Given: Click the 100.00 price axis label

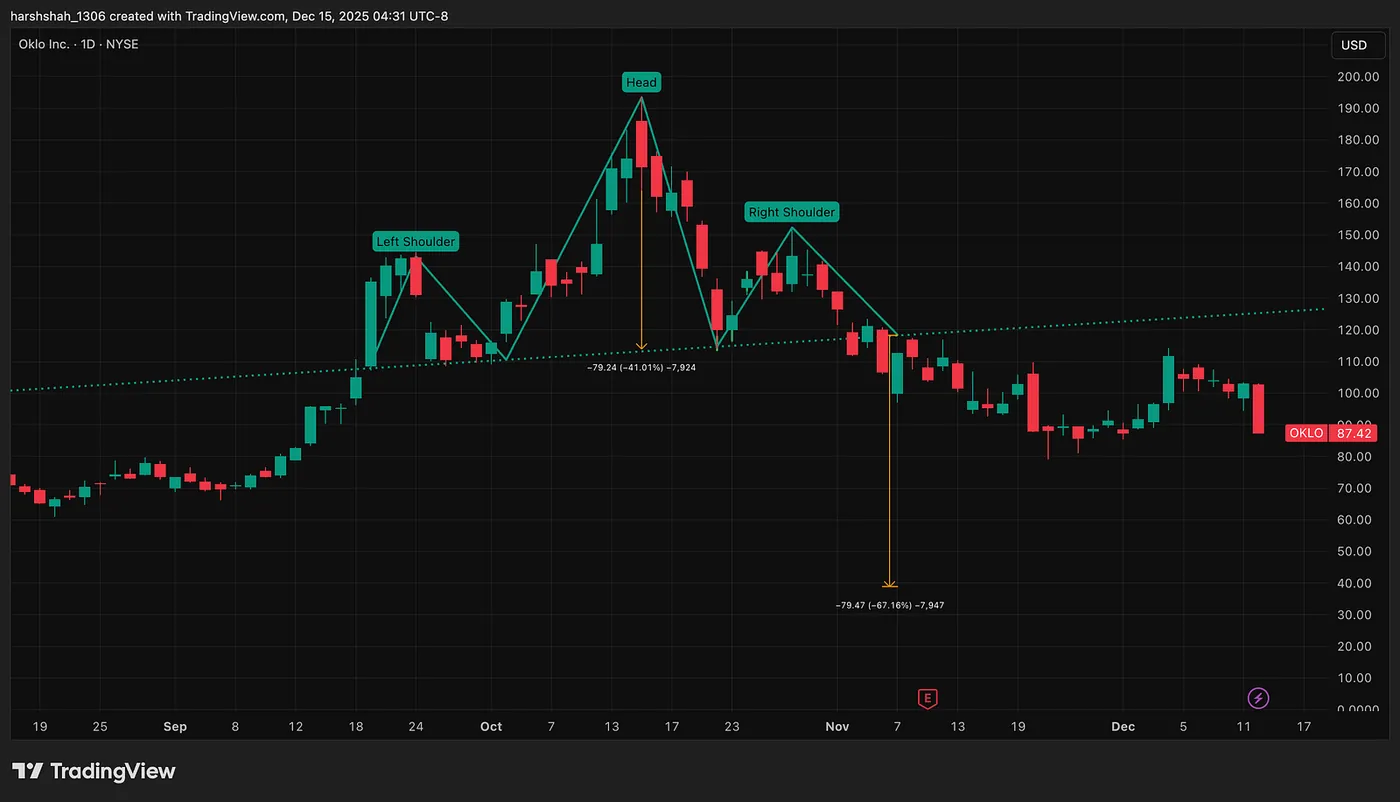Looking at the screenshot, I should (x=1357, y=393).
